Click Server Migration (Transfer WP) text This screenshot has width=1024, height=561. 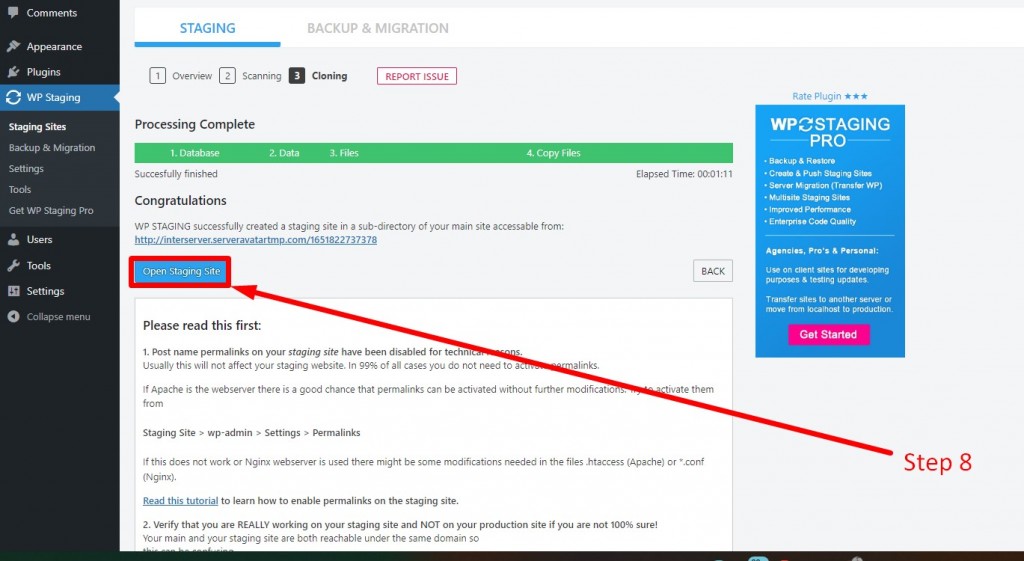(825, 185)
